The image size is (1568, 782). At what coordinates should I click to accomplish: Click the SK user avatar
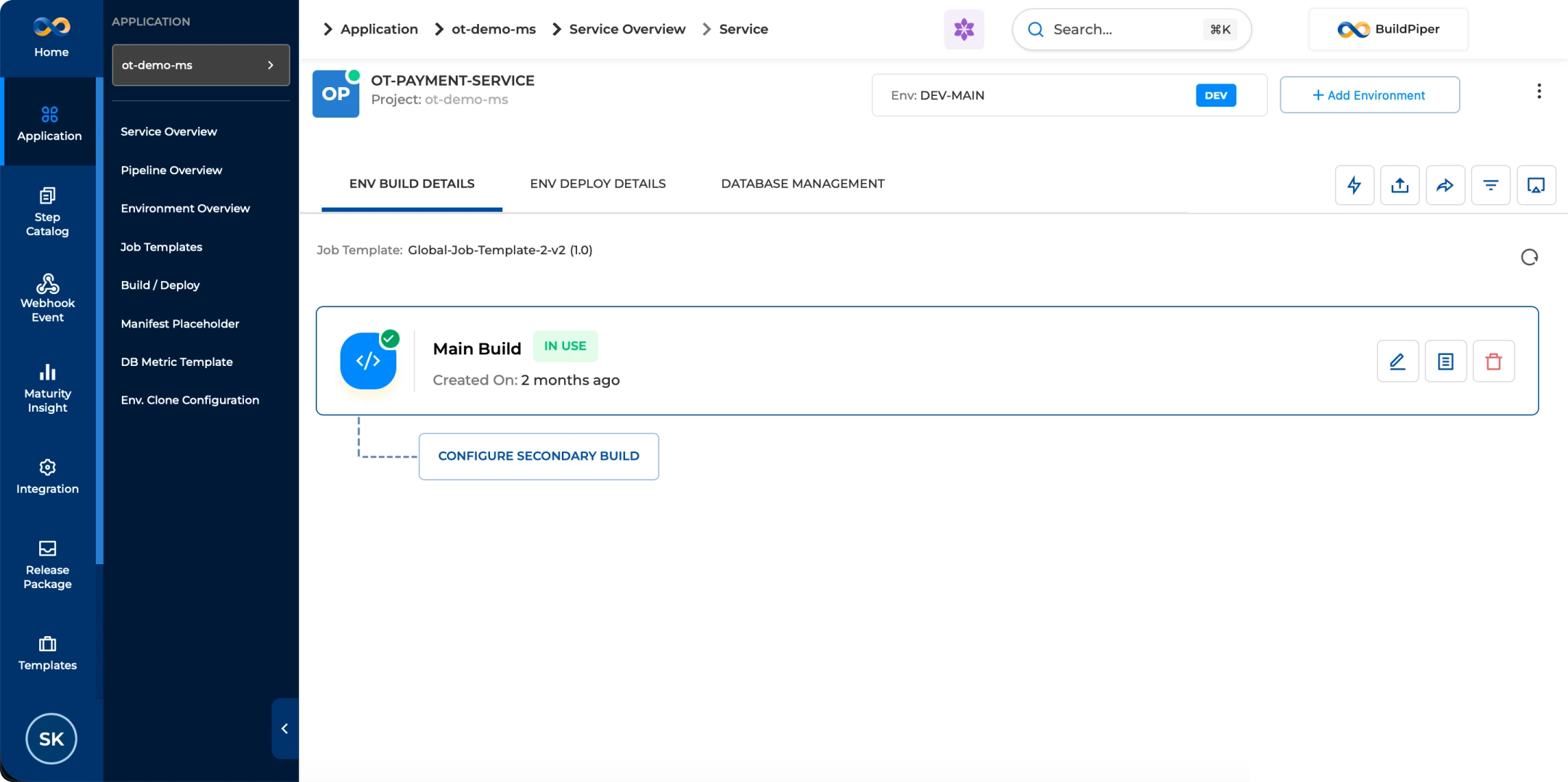51,738
